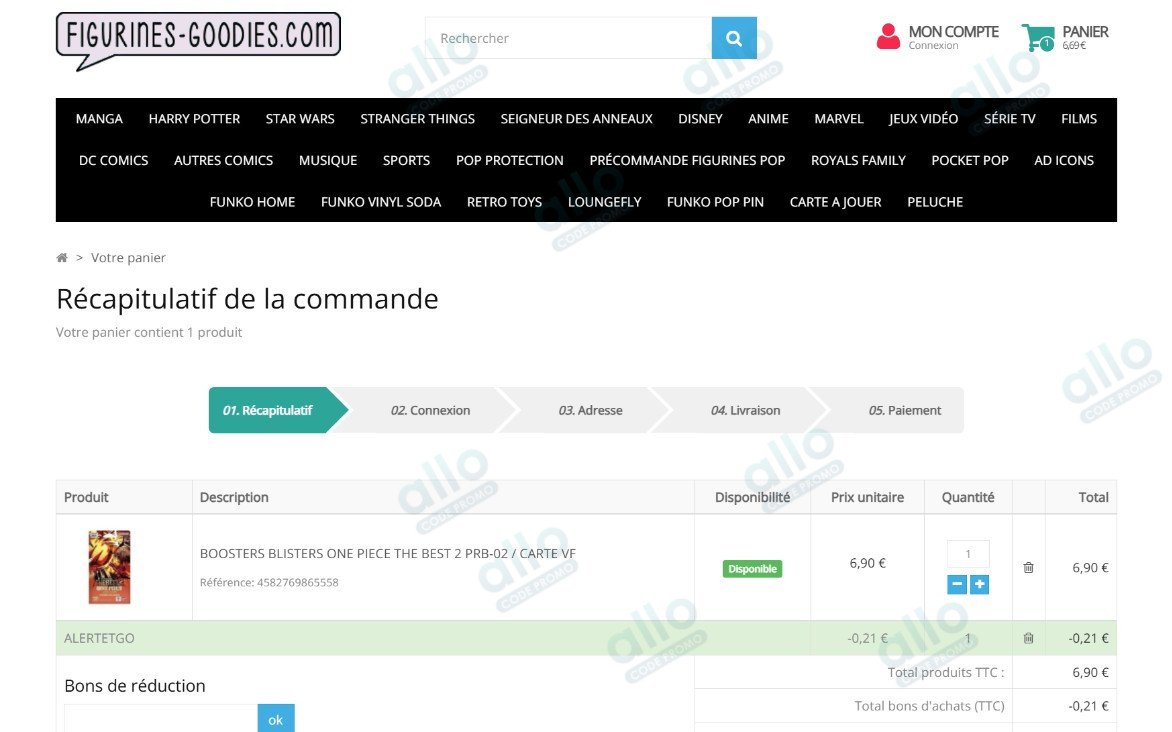Click the Bons de réduction code field
This screenshot has width=1172, height=732.
tap(161, 719)
